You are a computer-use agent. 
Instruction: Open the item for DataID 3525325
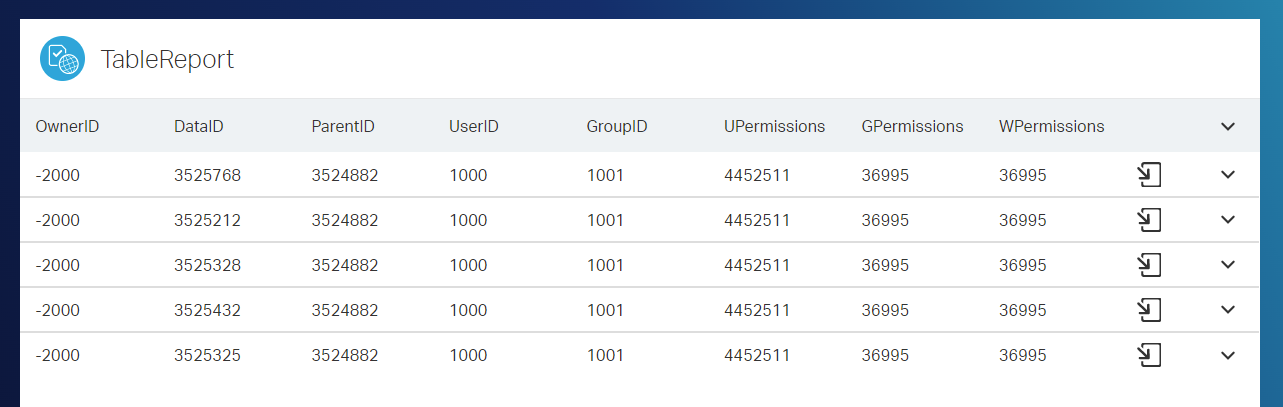[1149, 355]
